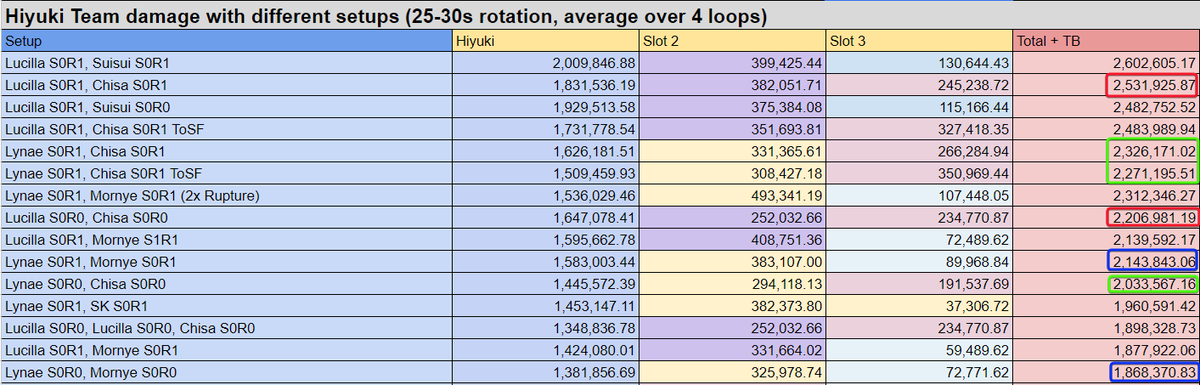Image resolution: width=1200 pixels, height=385 pixels.
Task: Select total value 2,143,843.06
Action: 1106,261
